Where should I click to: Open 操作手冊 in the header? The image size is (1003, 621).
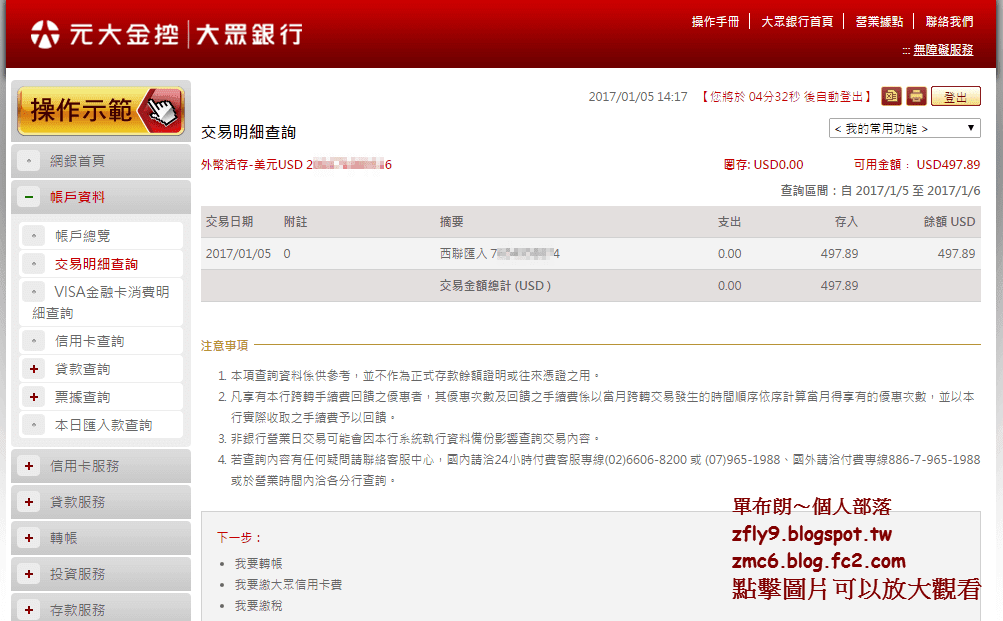[x=715, y=22]
